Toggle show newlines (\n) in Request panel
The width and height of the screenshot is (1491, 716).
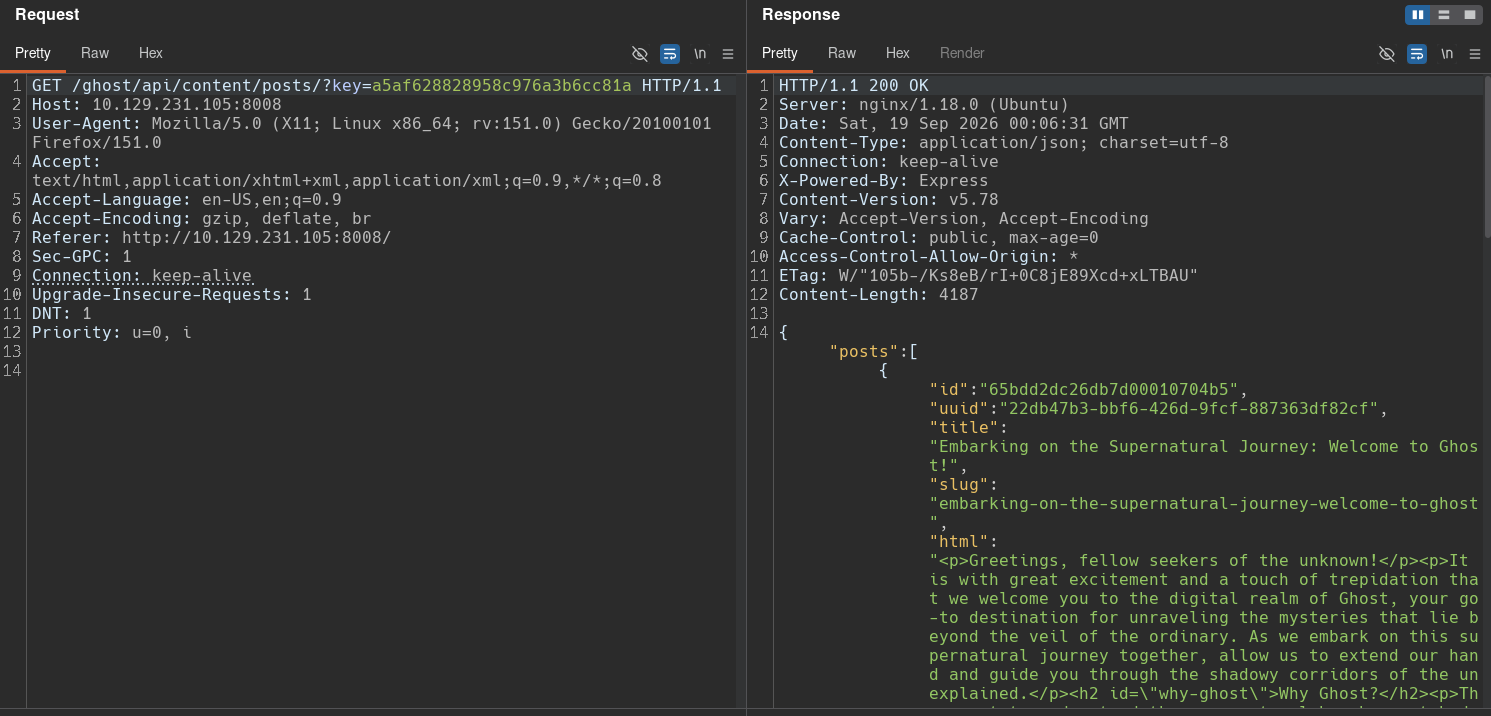pyautogui.click(x=700, y=53)
